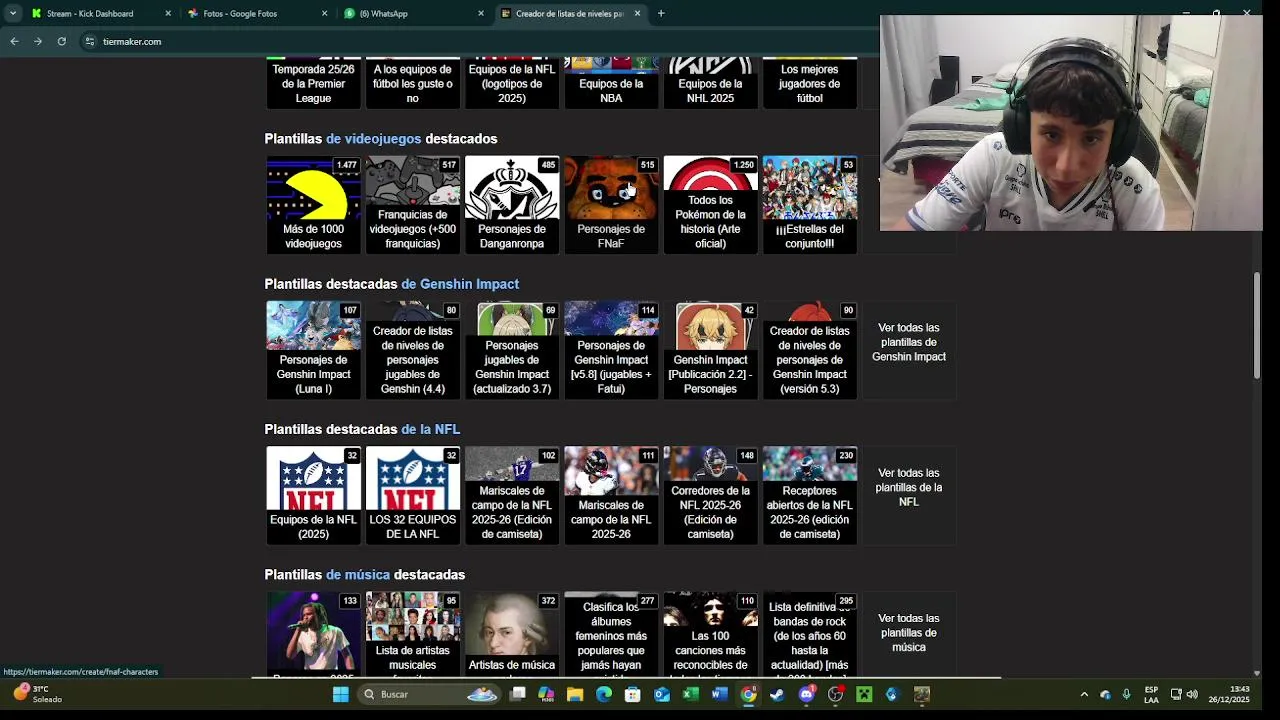
Task: Open the '¡¡¡Estrellas del conjunto!!!' template
Action: pyautogui.click(x=809, y=204)
